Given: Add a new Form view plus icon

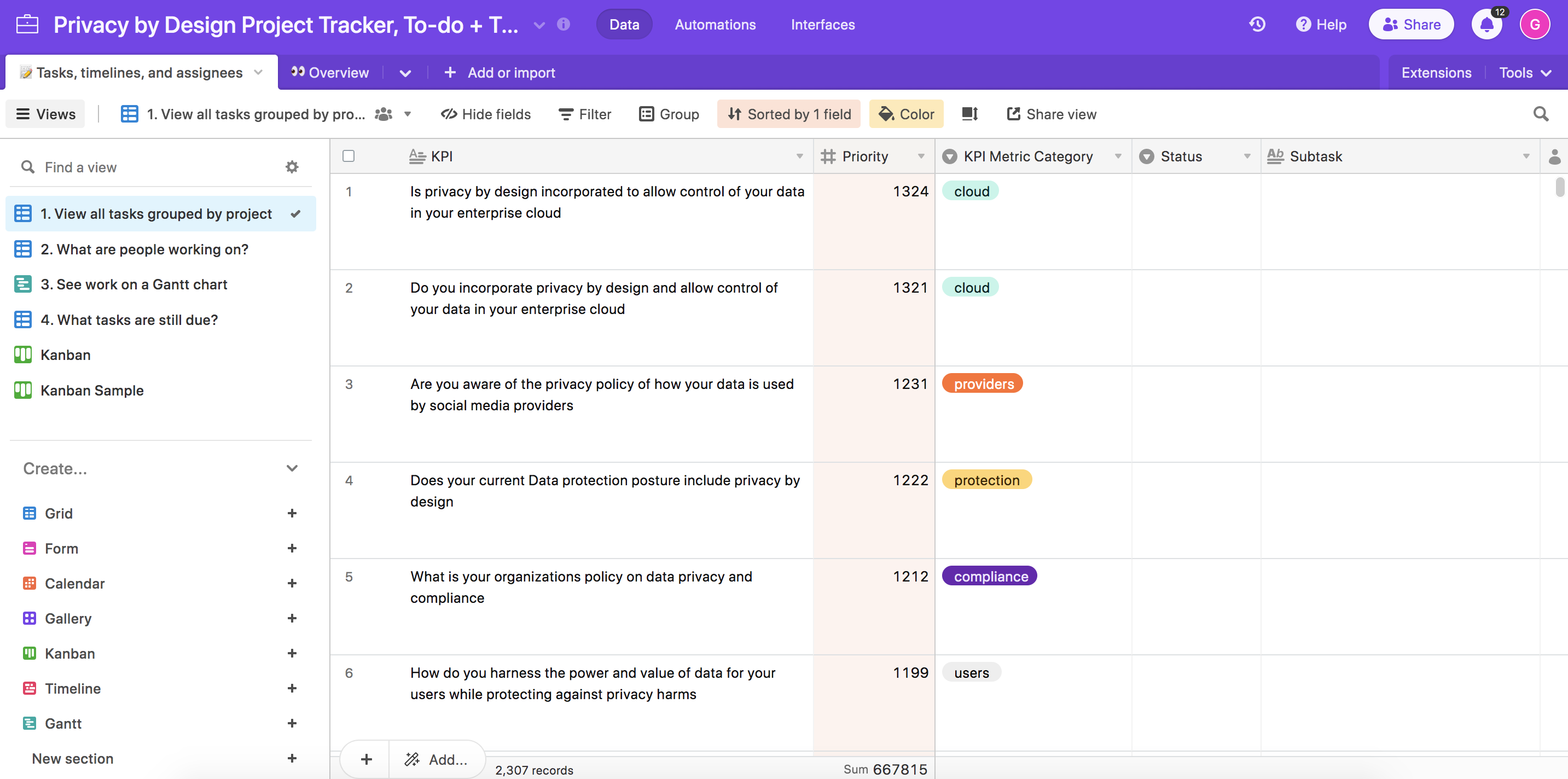Looking at the screenshot, I should (292, 548).
